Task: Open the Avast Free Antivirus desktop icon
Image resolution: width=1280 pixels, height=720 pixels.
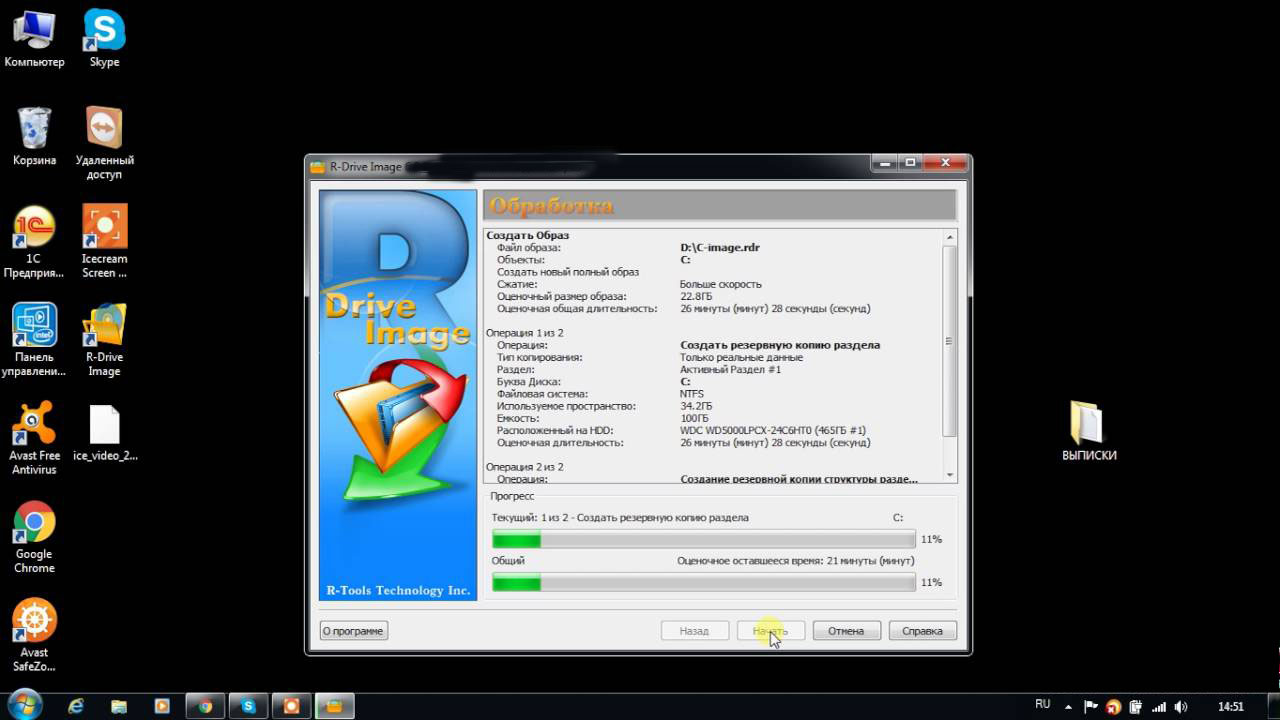Action: [x=34, y=438]
